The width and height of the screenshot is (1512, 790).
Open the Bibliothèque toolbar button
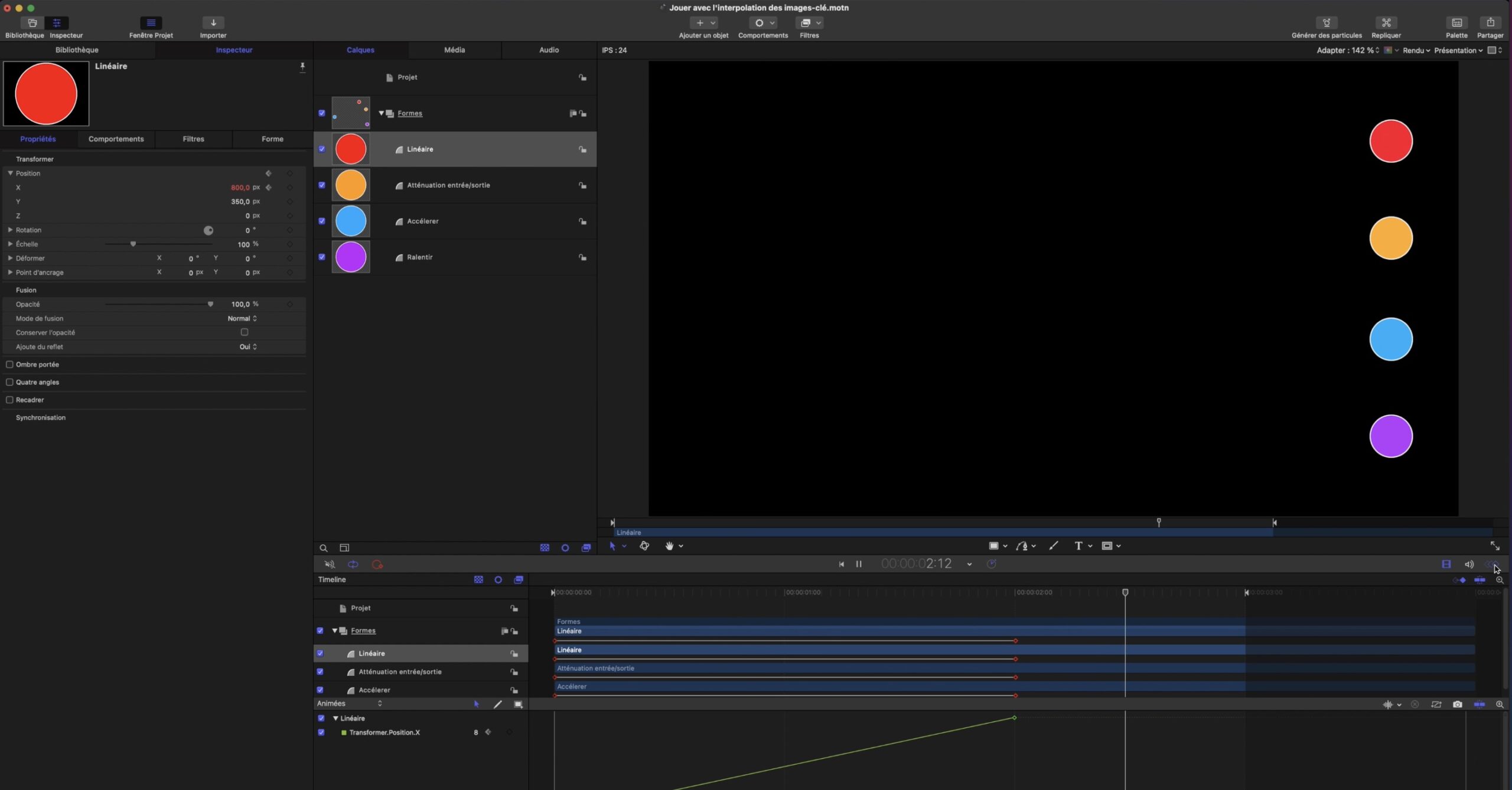point(32,23)
